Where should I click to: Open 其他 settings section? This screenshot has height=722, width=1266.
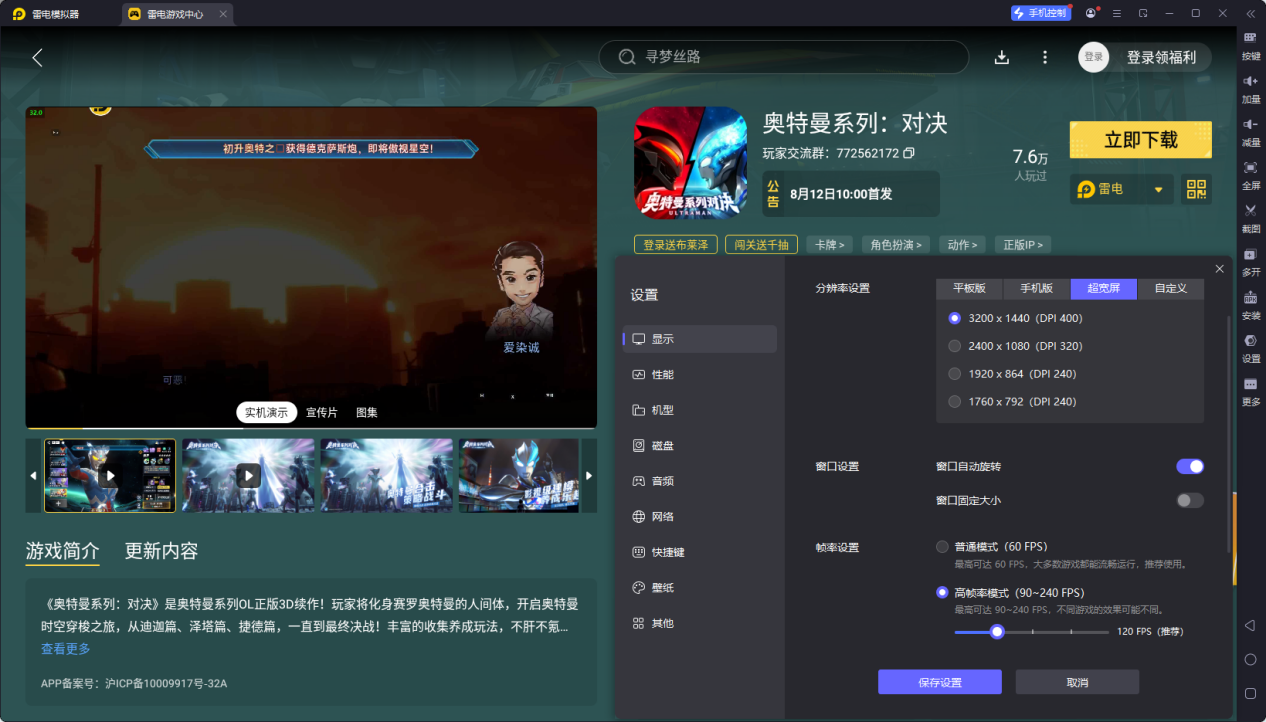click(x=699, y=623)
